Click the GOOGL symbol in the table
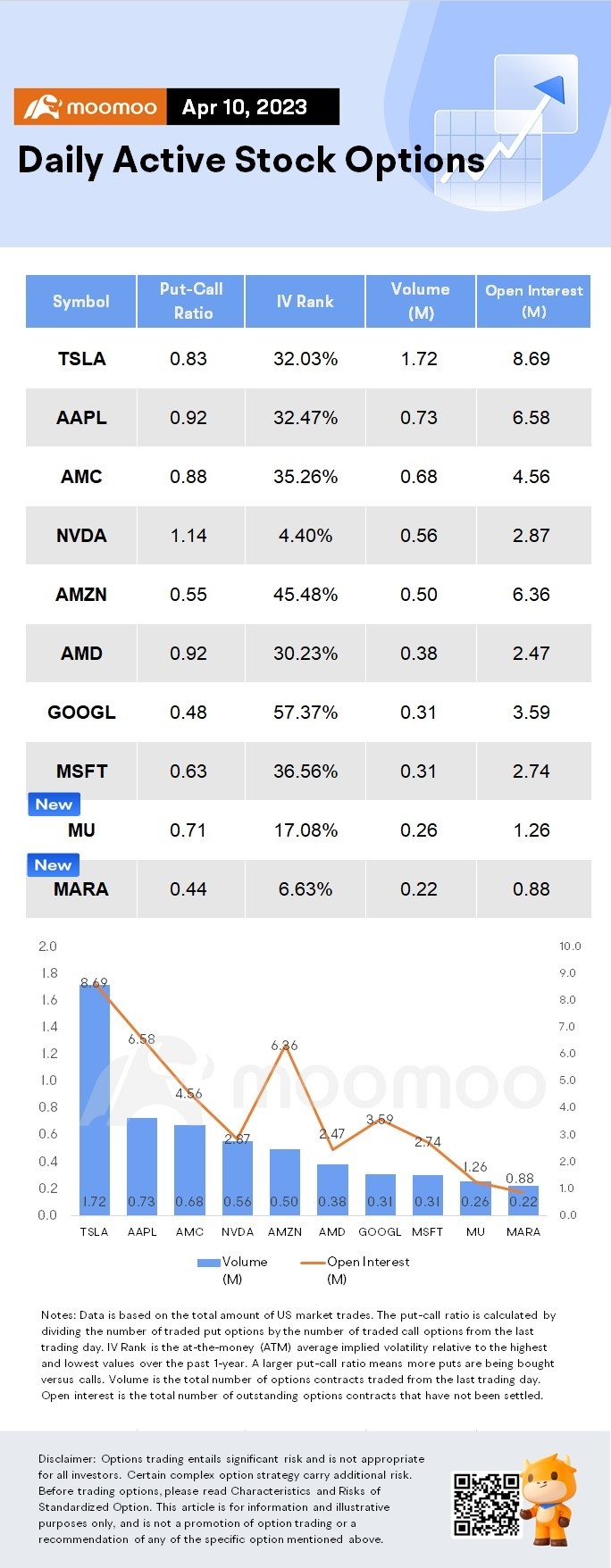This screenshot has width=611, height=1568. 81,713
